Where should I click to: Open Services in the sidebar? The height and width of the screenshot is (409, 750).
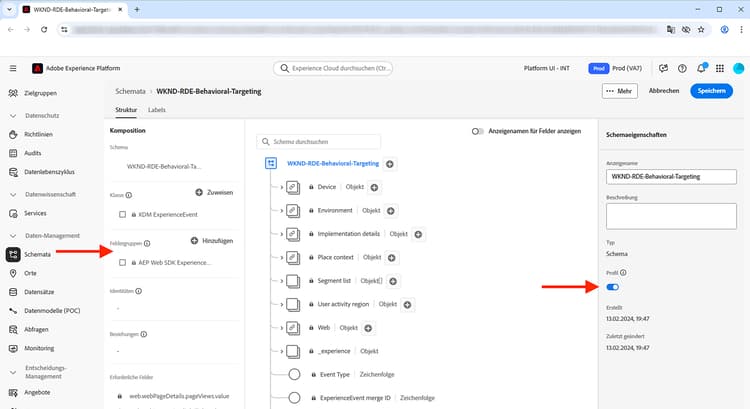pyautogui.click(x=33, y=213)
